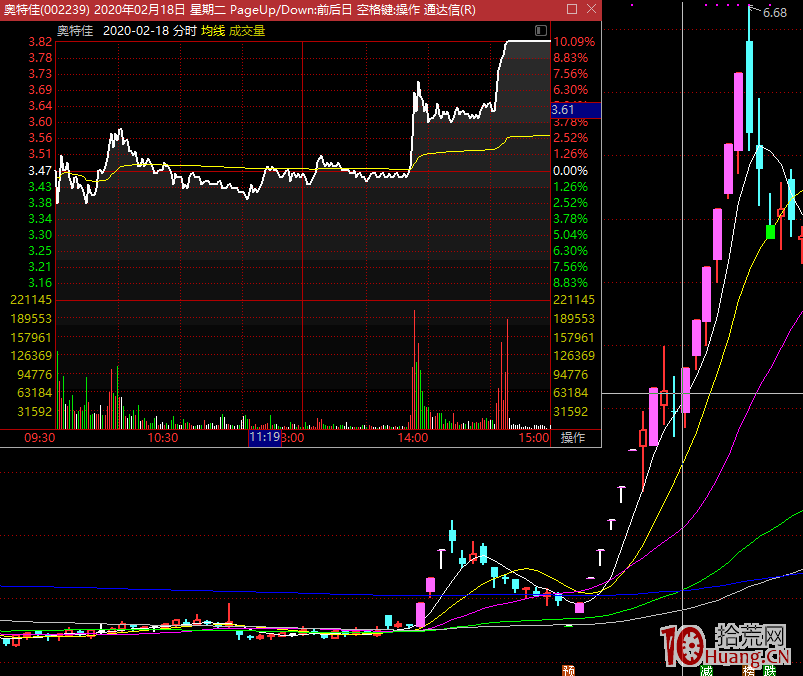Open the 操作 menu at bottom right
This screenshot has height=676, width=803.
click(x=573, y=437)
